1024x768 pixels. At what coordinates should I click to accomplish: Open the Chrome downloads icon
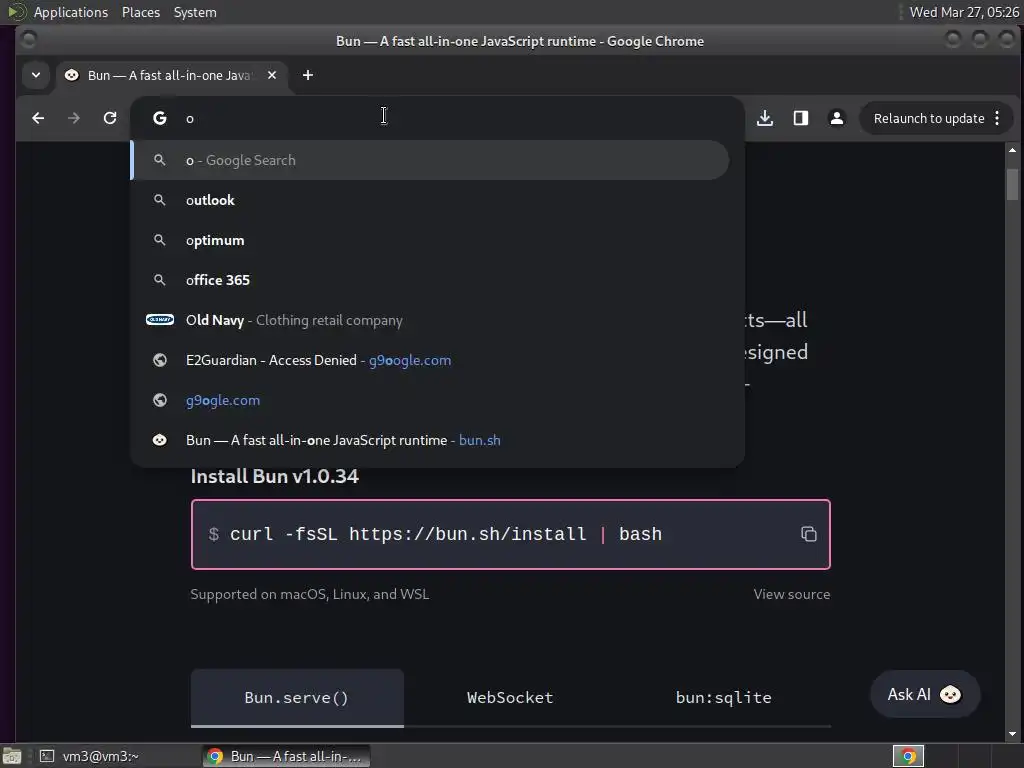tap(765, 118)
